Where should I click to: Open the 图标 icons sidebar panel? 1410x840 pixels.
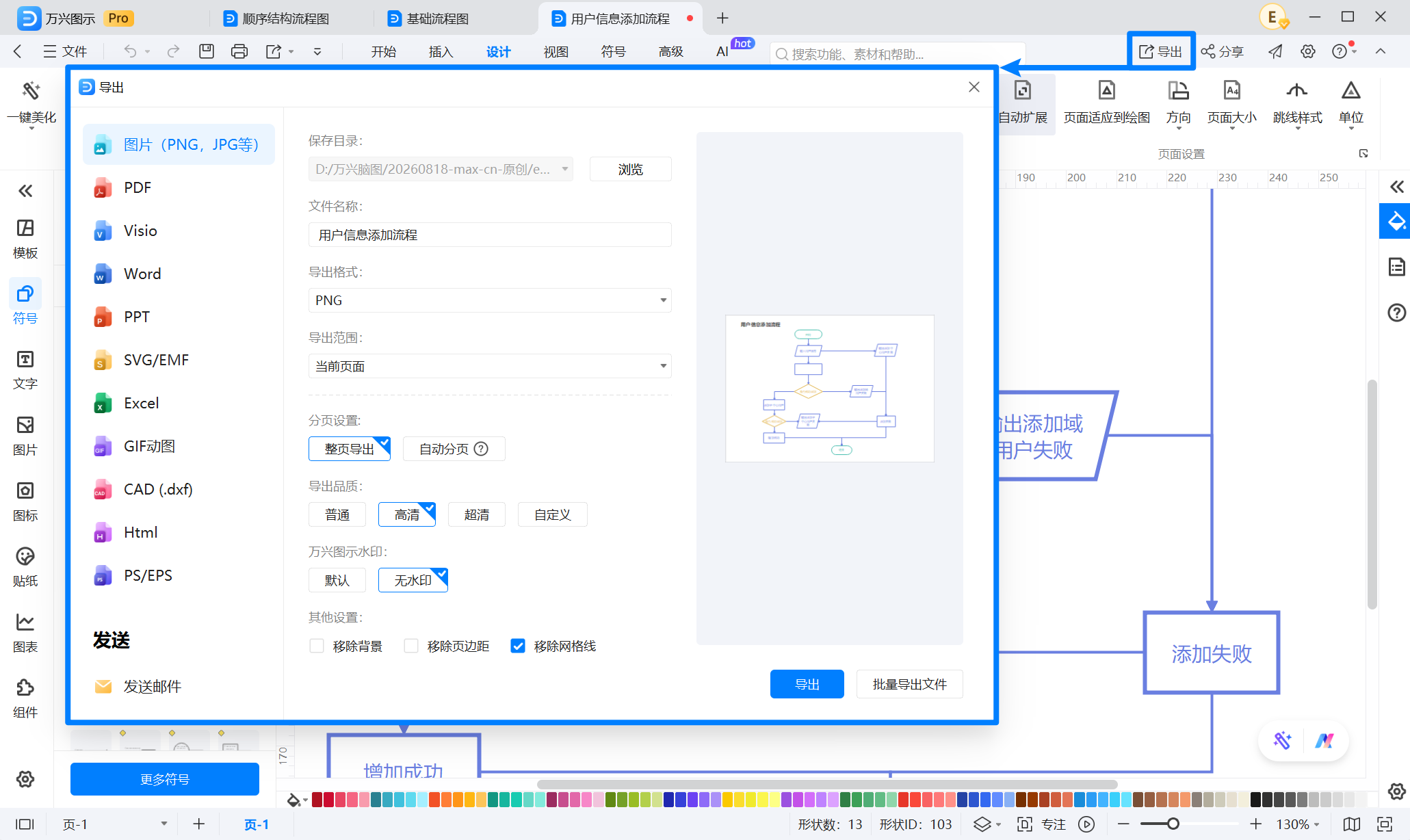tap(25, 501)
